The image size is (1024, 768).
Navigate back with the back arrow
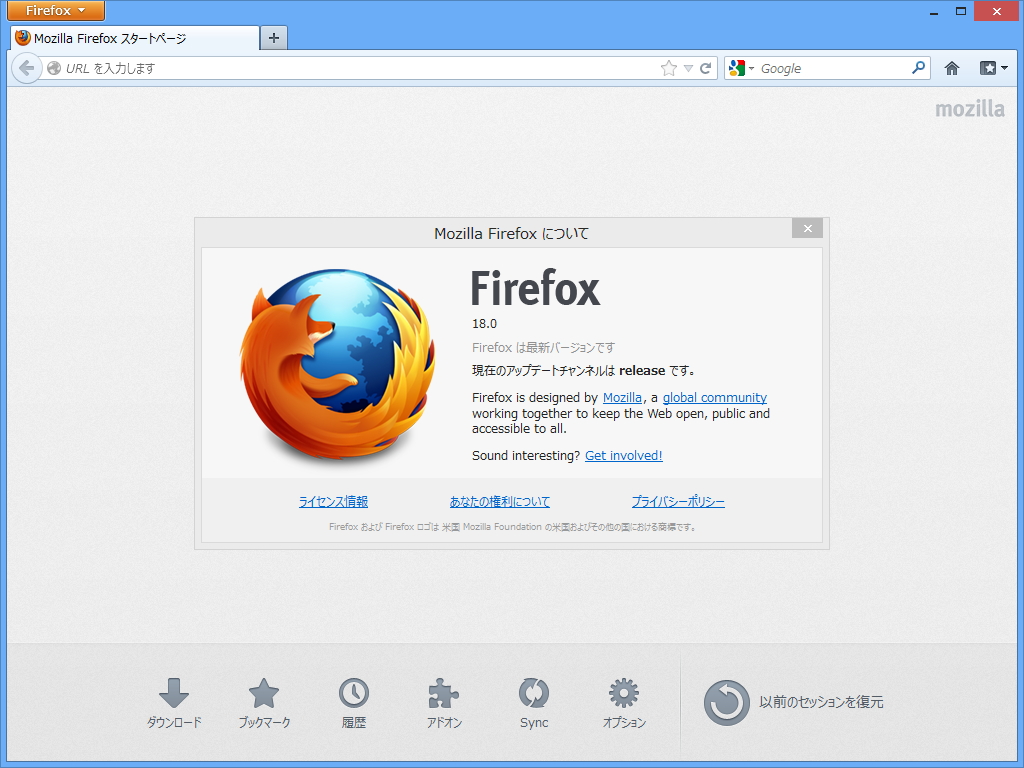point(27,68)
